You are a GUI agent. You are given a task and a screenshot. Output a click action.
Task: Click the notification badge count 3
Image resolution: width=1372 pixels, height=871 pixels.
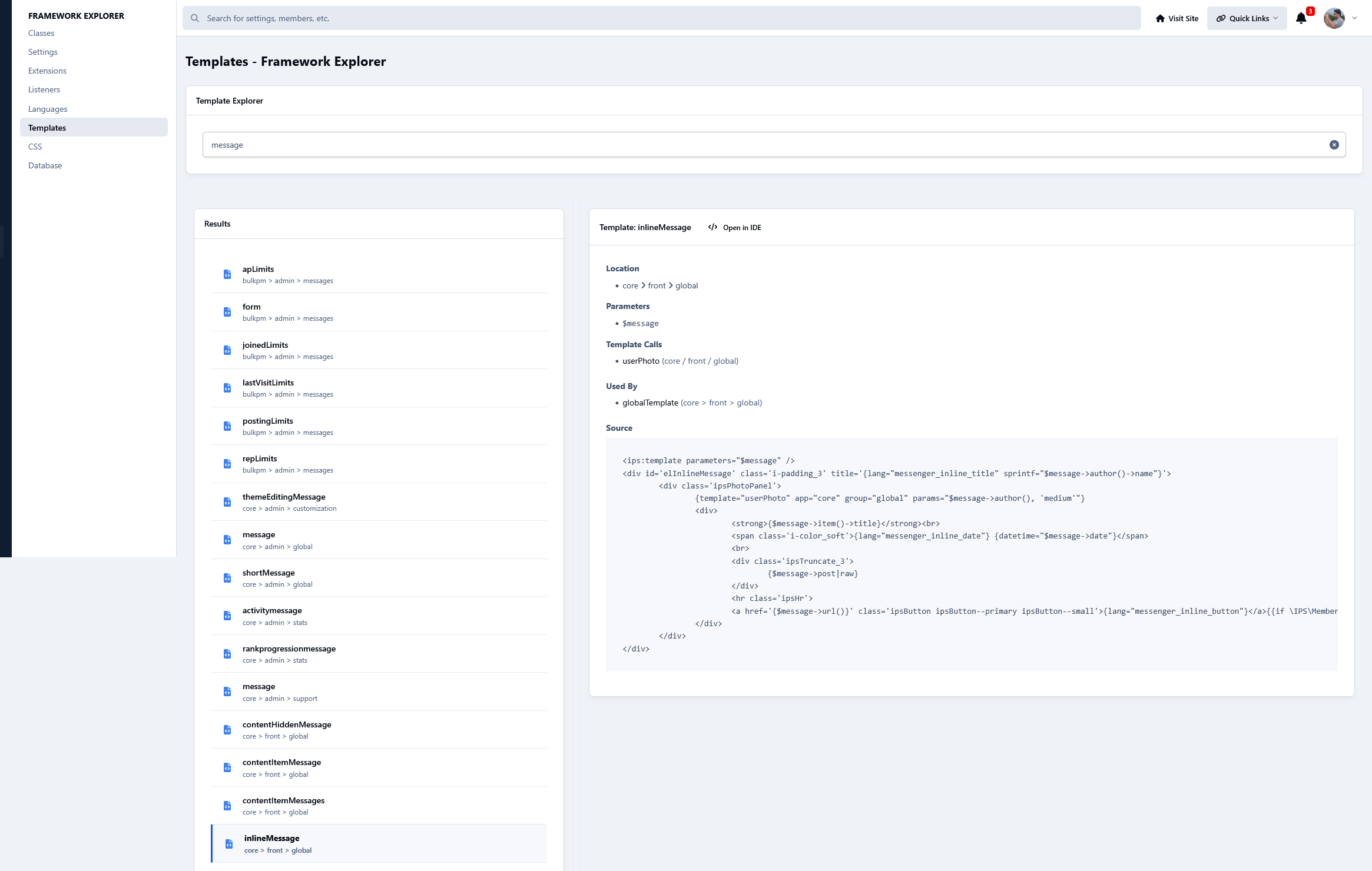pyautogui.click(x=1310, y=11)
